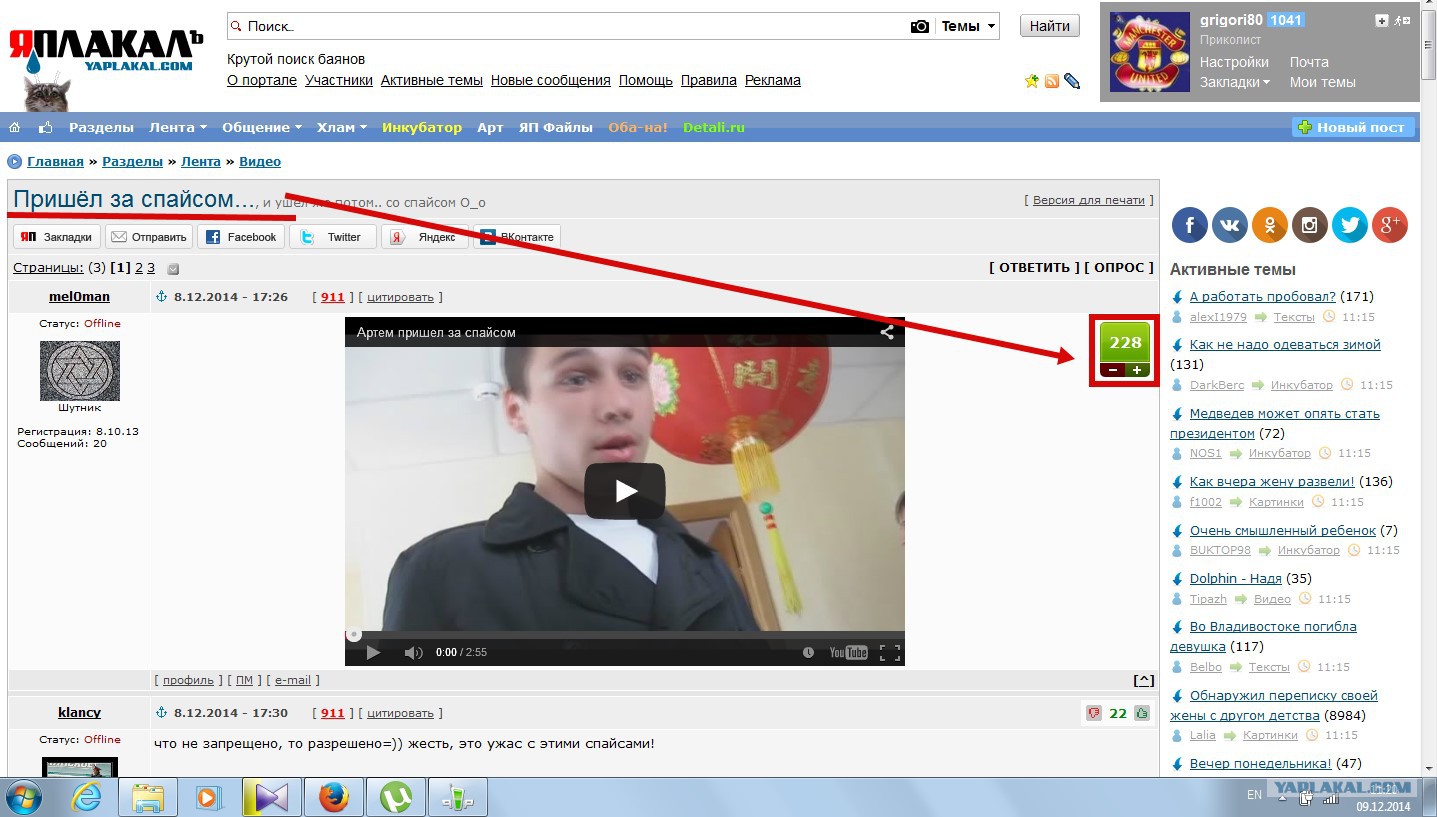Vote down the post with the minus button

pos(1113,370)
